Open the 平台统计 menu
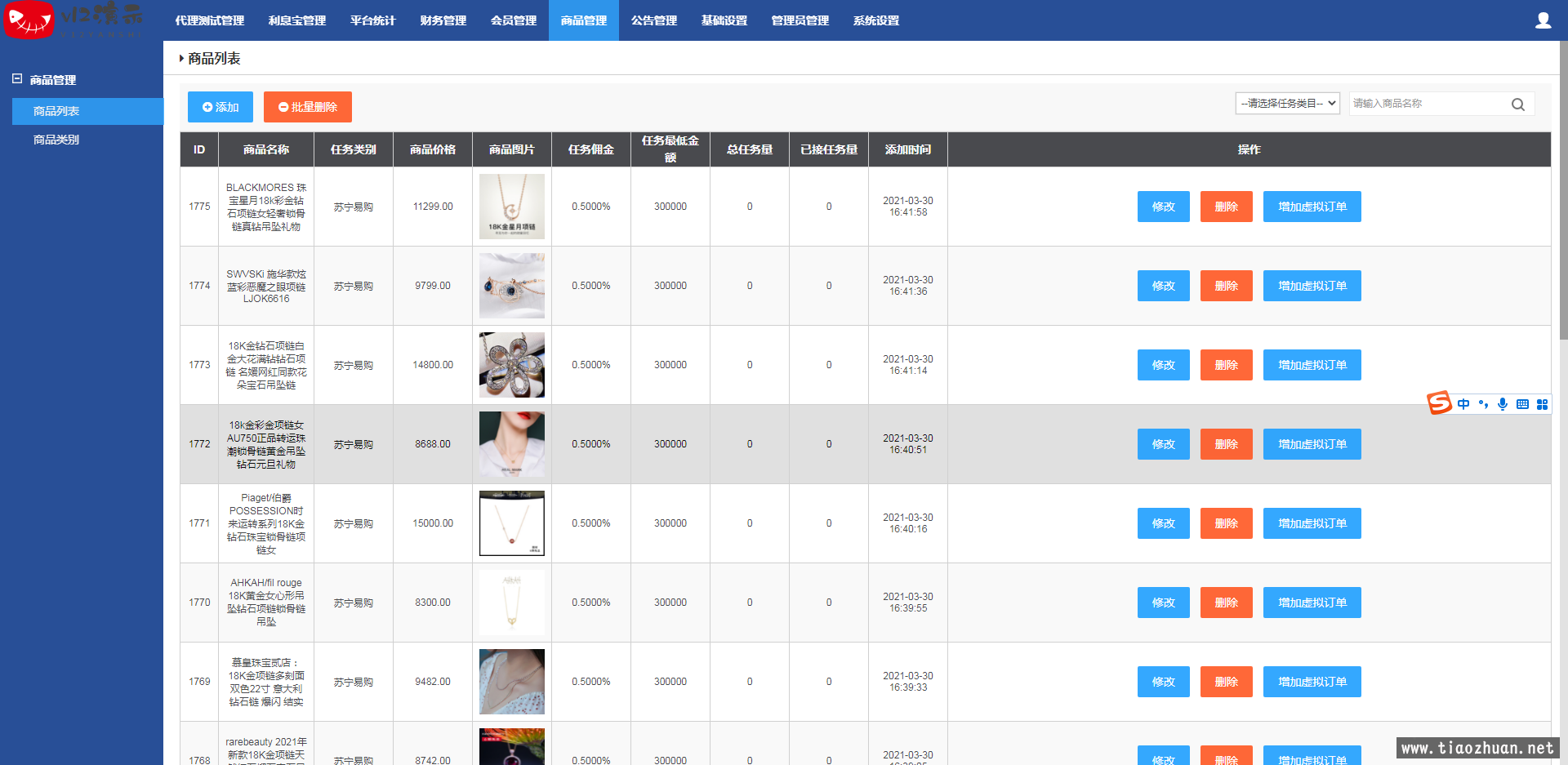The image size is (1568, 765). [x=373, y=20]
